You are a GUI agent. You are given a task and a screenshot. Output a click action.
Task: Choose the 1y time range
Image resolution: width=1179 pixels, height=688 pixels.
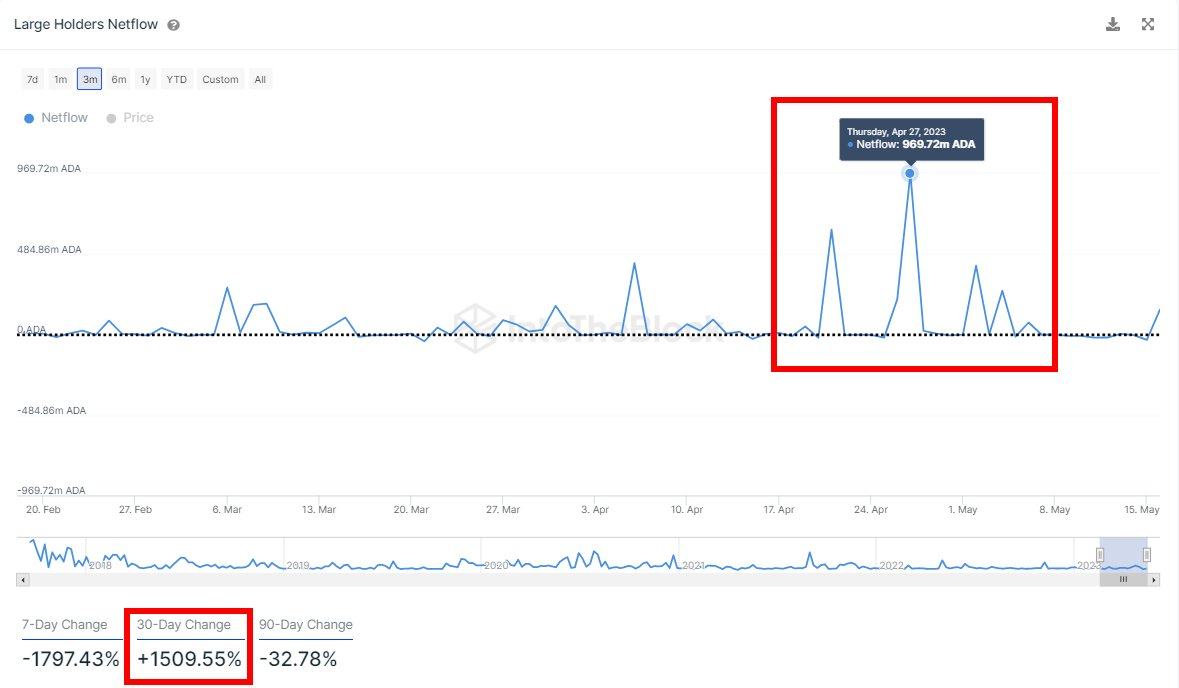(146, 79)
